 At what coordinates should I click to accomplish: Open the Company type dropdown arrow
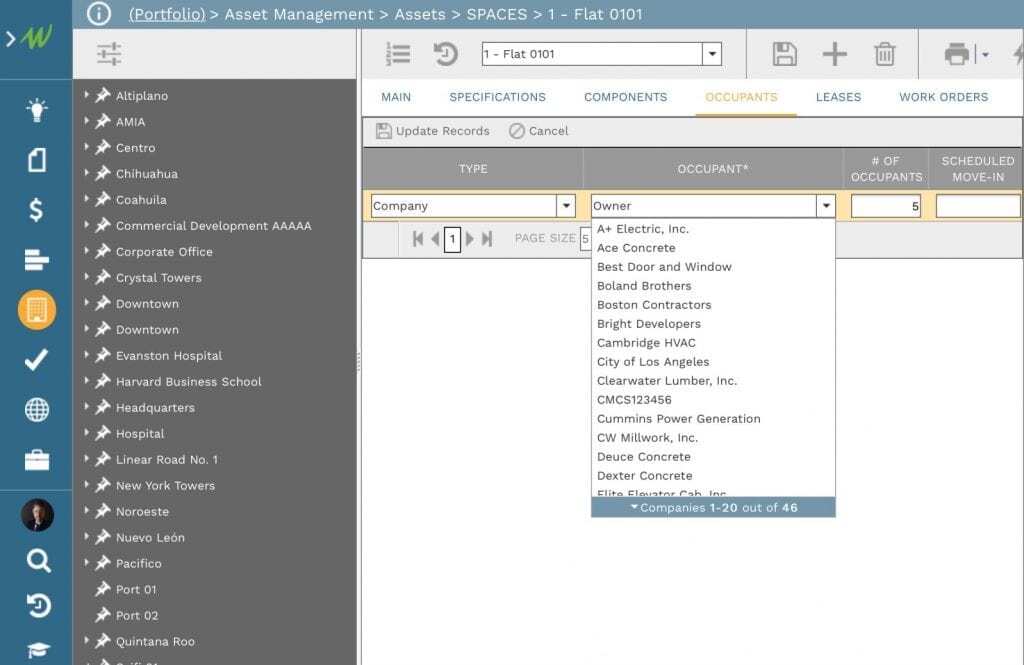tap(566, 206)
